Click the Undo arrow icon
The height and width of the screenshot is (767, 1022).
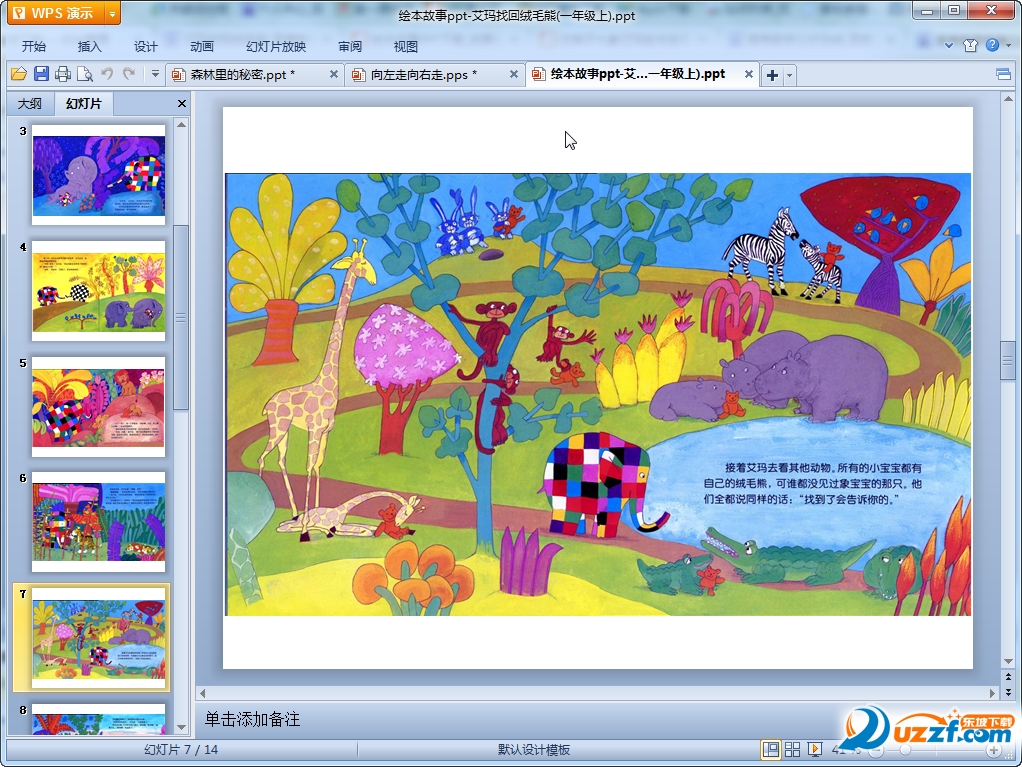pos(107,74)
